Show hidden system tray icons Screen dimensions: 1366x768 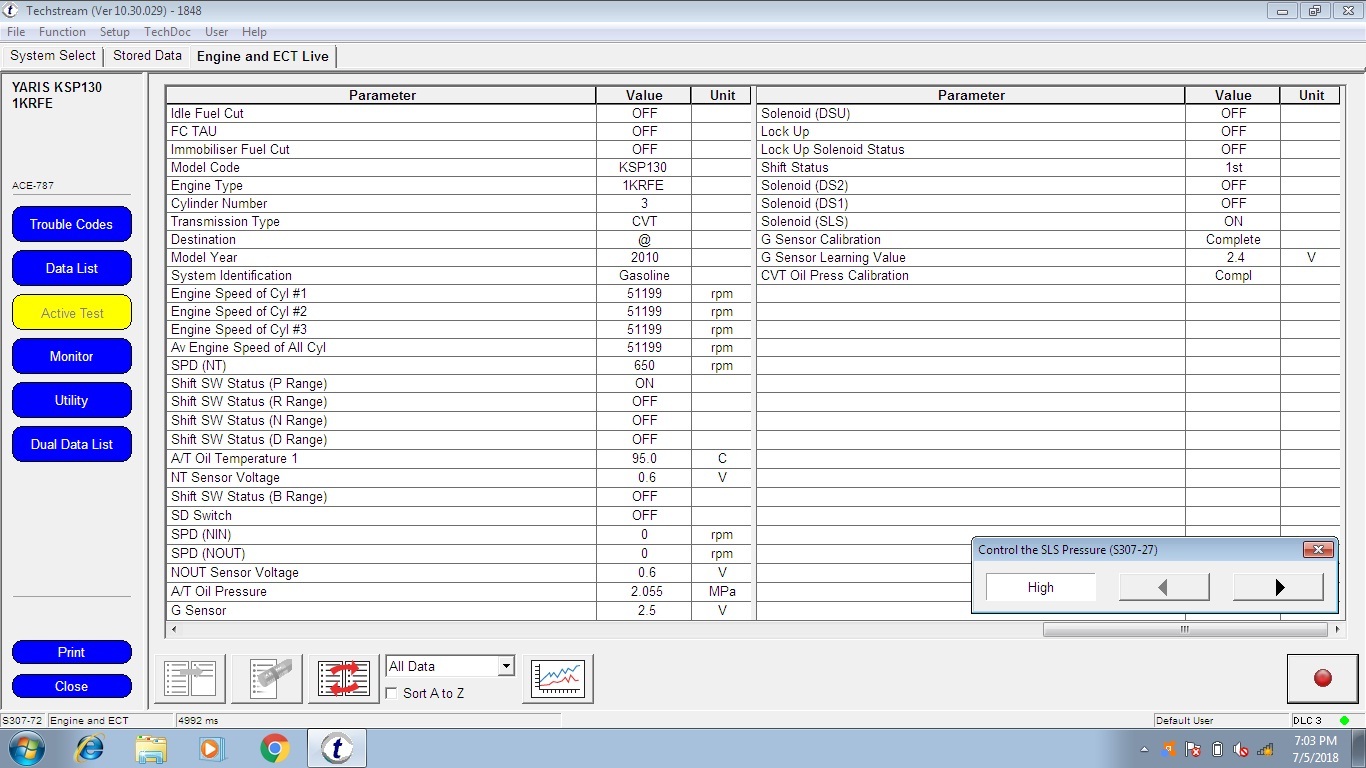click(x=1144, y=749)
